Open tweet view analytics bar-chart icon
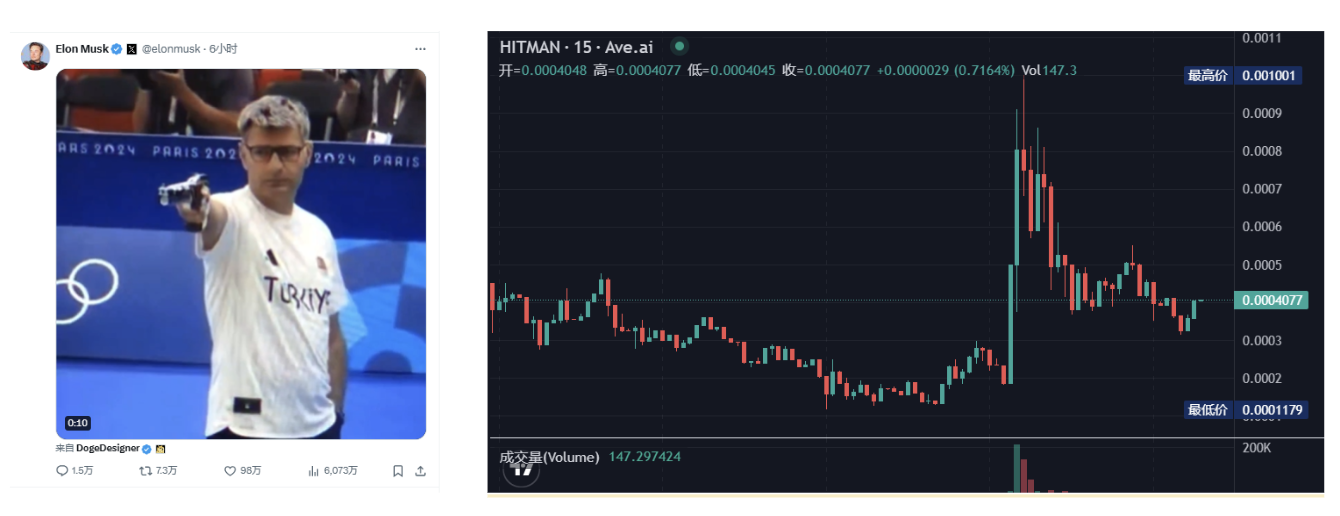This screenshot has width=1340, height=516. [313, 471]
